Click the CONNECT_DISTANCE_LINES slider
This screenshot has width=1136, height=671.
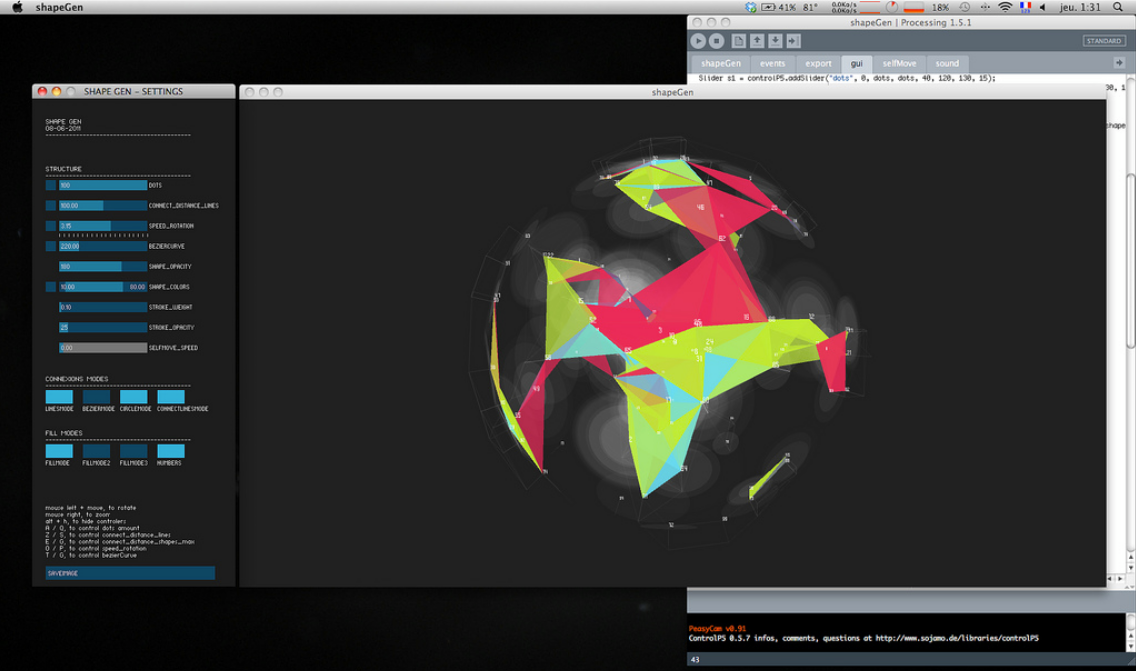coord(103,206)
